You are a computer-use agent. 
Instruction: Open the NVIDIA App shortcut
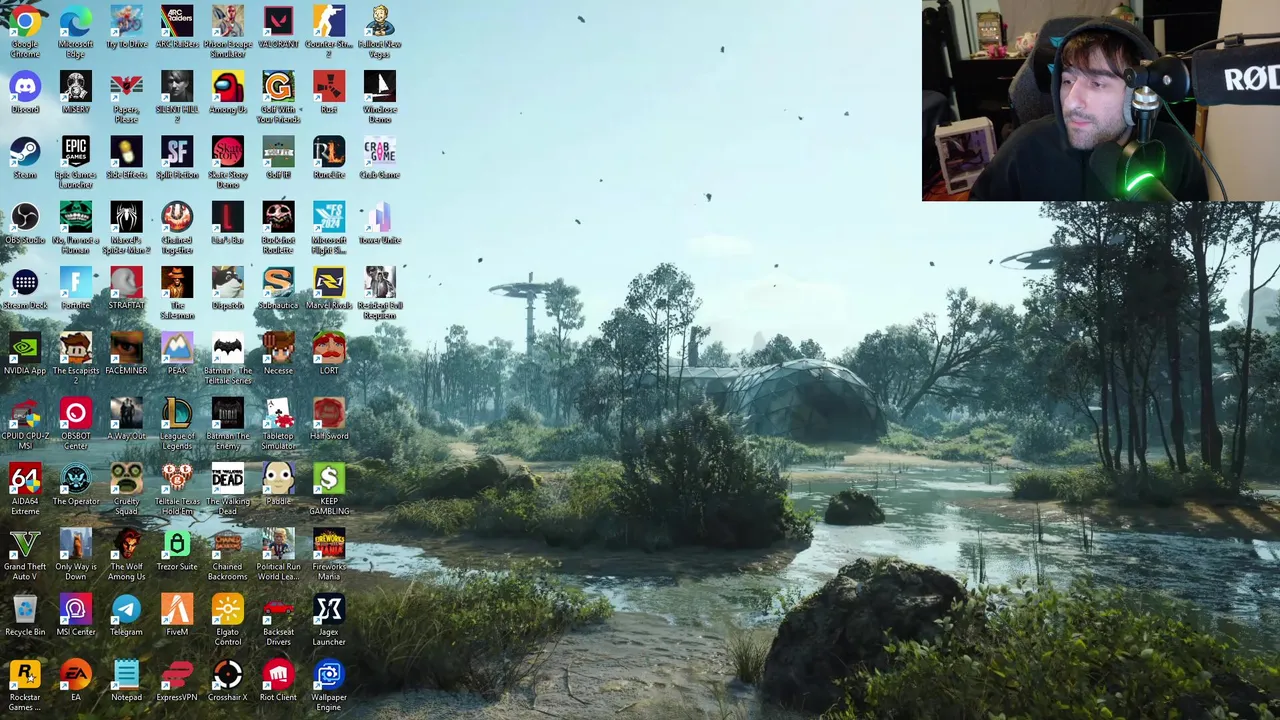[25, 348]
